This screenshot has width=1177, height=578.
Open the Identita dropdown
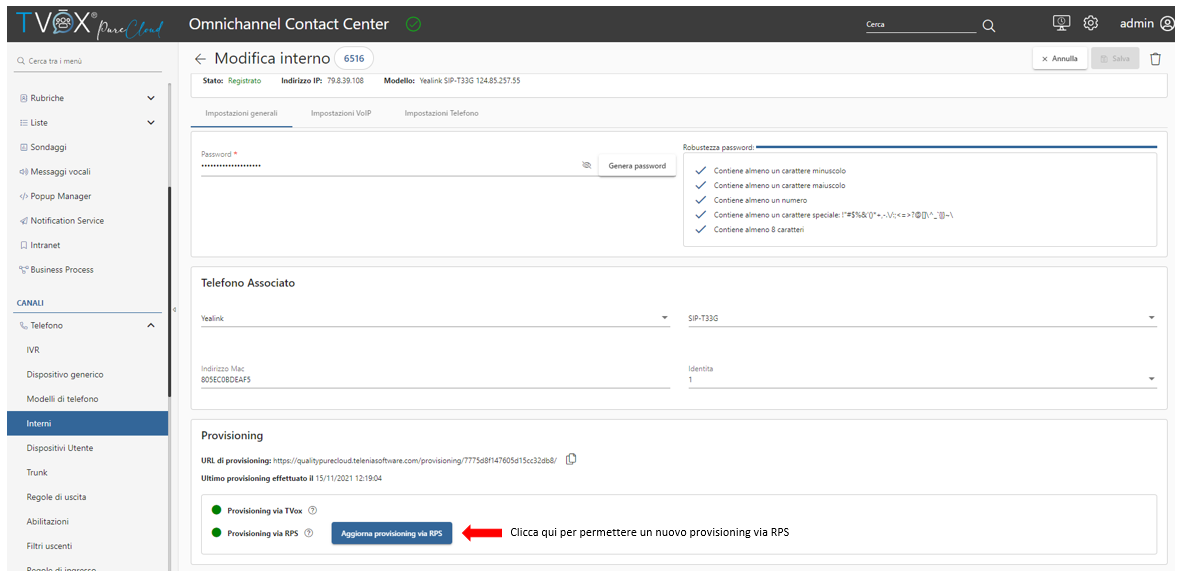click(x=922, y=376)
